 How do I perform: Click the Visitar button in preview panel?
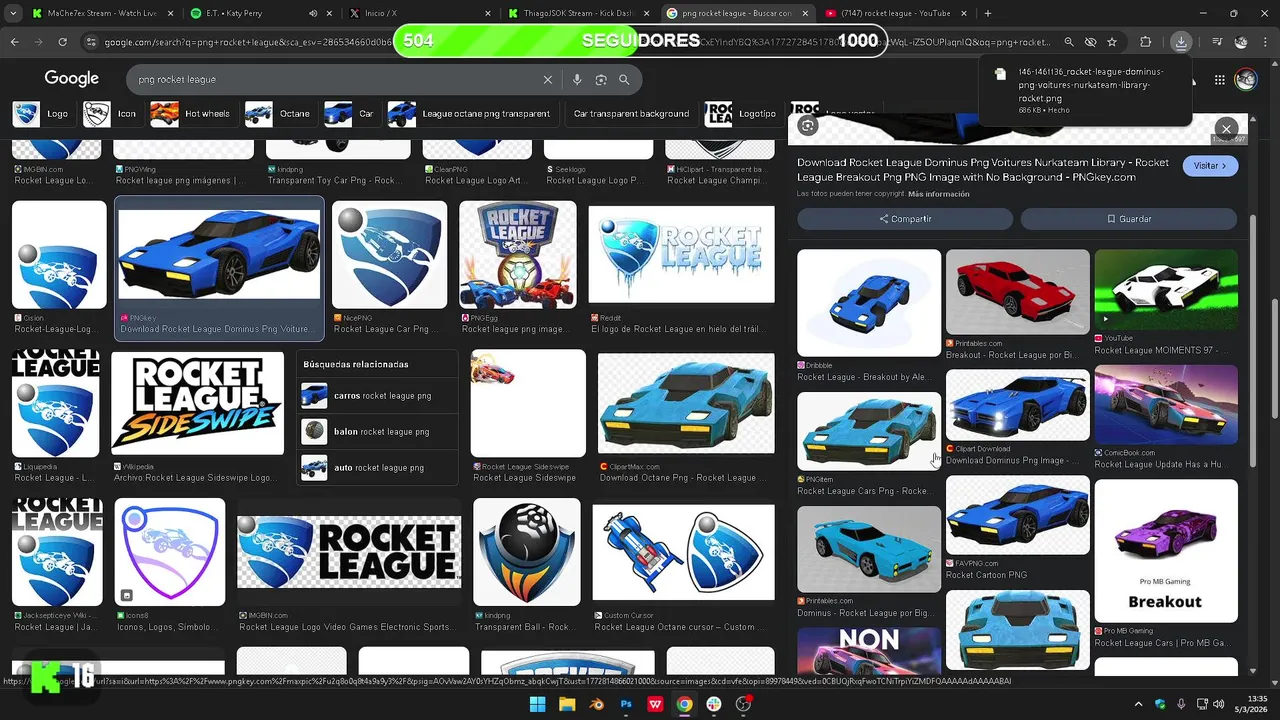pyautogui.click(x=1210, y=166)
